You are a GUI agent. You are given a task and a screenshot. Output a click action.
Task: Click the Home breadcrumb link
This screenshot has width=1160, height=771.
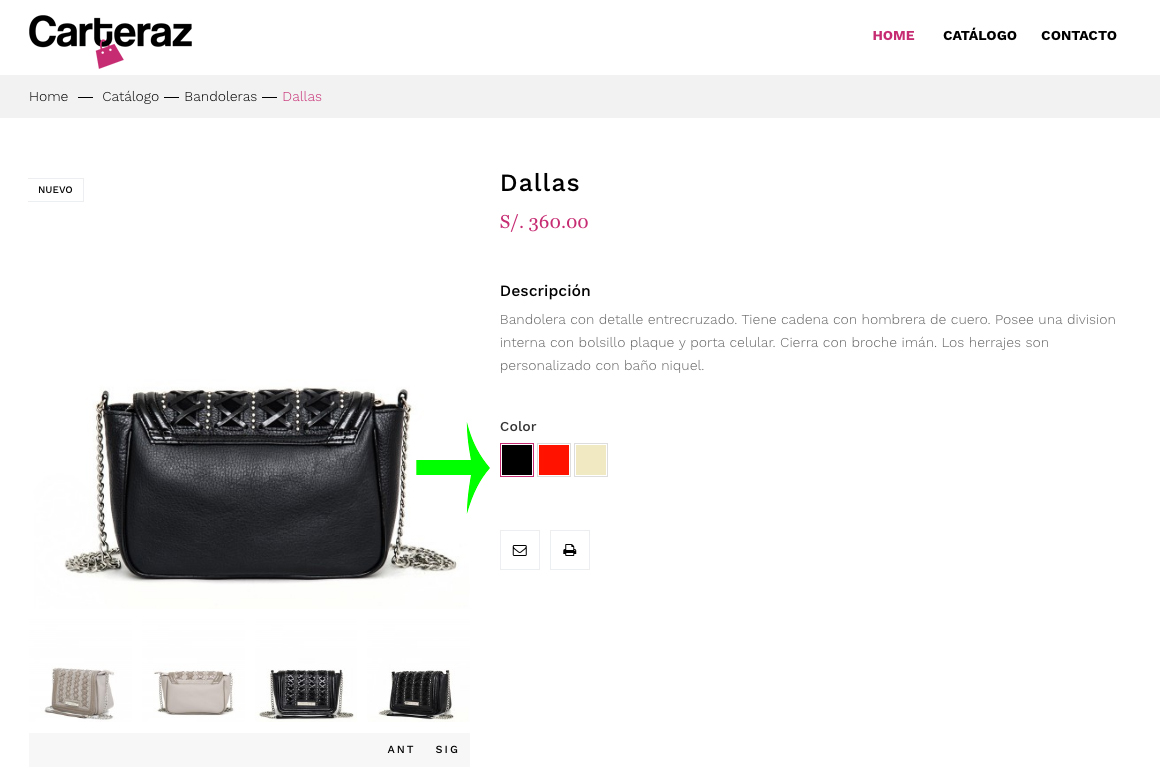coord(48,96)
